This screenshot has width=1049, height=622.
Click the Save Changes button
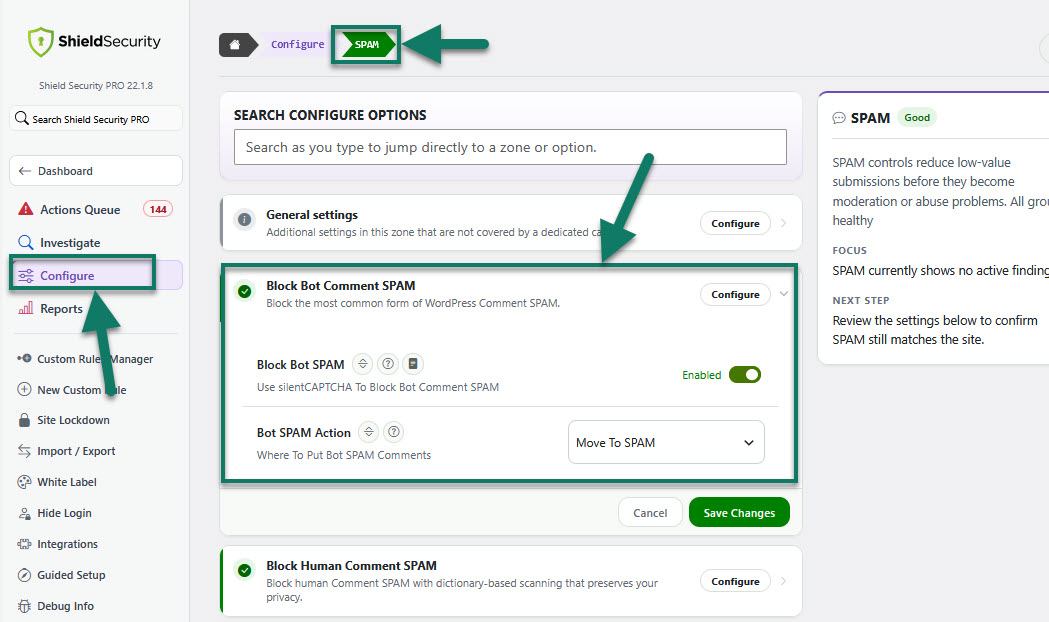[x=739, y=512]
